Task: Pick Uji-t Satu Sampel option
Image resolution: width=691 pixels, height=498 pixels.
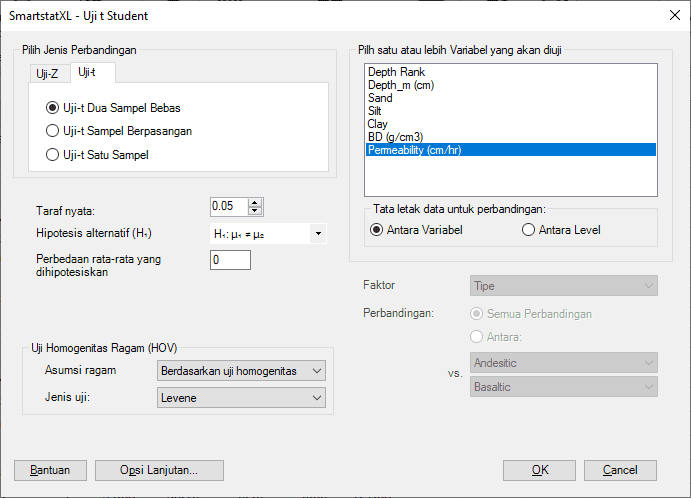Action: [53, 154]
